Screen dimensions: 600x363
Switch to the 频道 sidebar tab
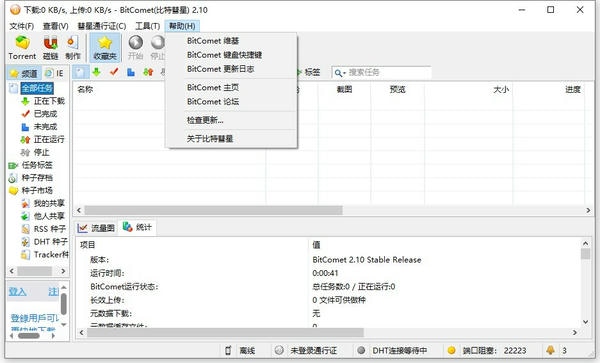point(24,73)
